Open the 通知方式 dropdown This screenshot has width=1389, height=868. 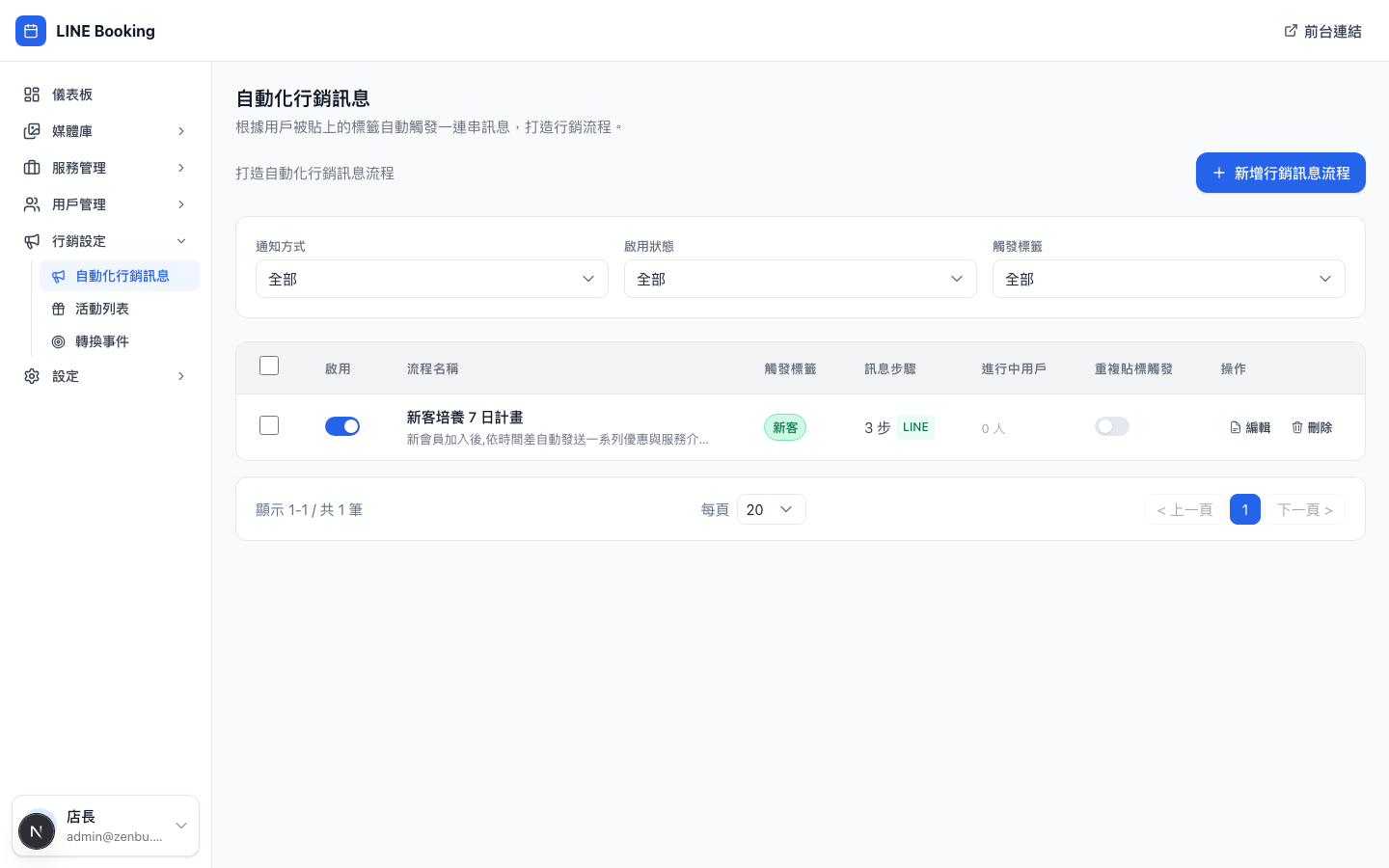[x=431, y=279]
